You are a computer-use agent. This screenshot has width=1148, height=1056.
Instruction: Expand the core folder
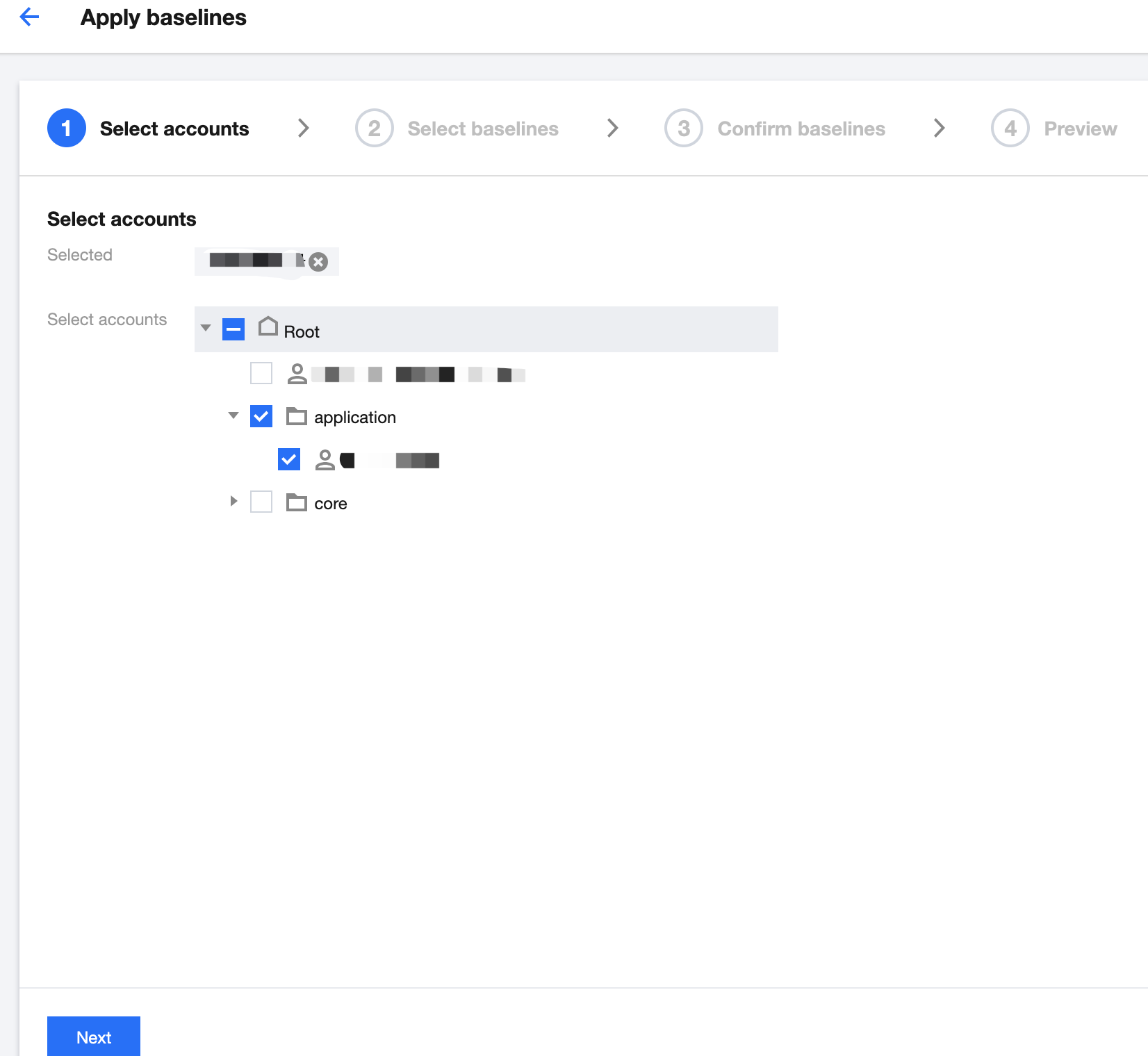click(x=233, y=501)
